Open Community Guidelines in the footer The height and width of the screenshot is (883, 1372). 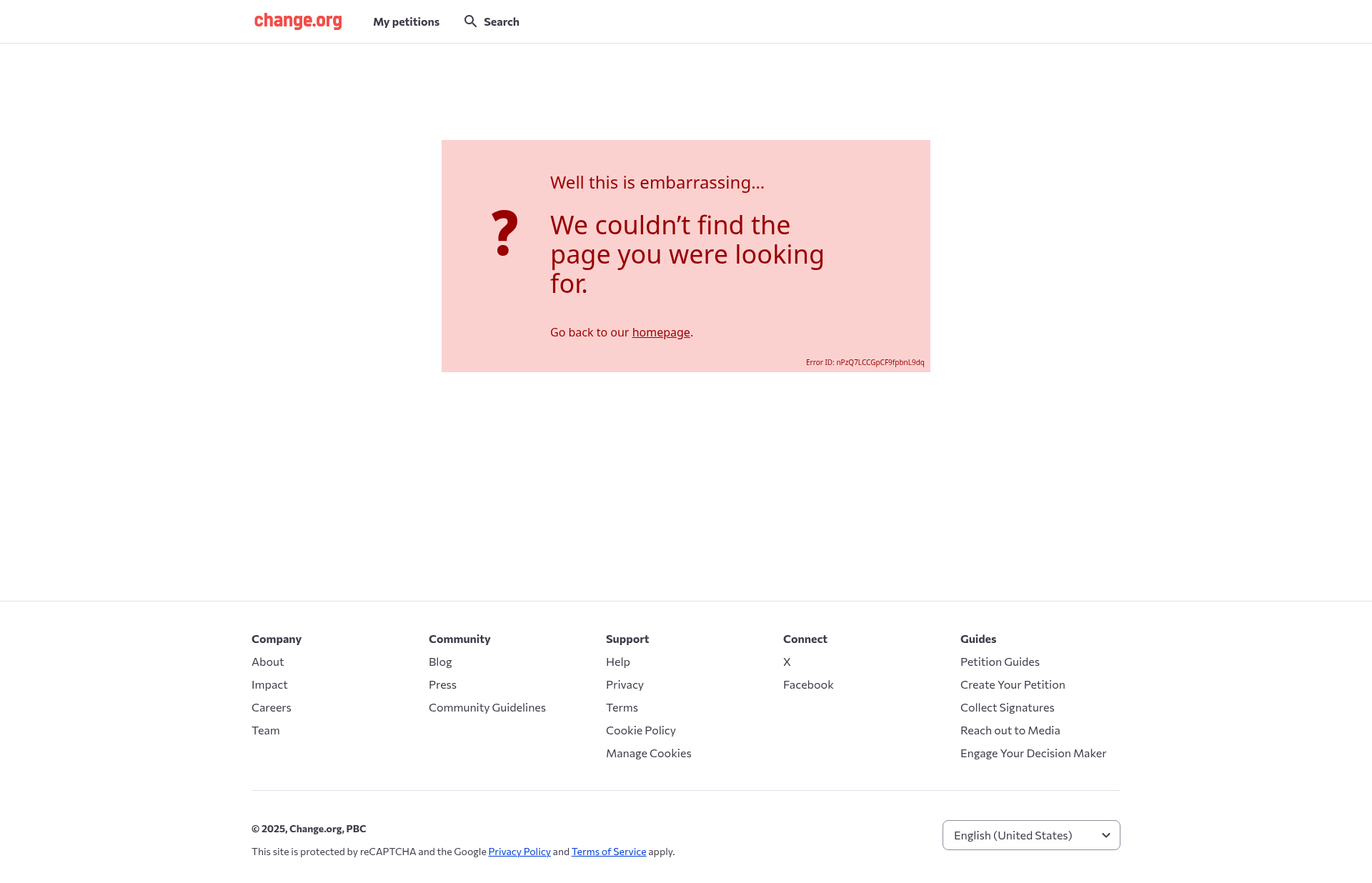487,707
